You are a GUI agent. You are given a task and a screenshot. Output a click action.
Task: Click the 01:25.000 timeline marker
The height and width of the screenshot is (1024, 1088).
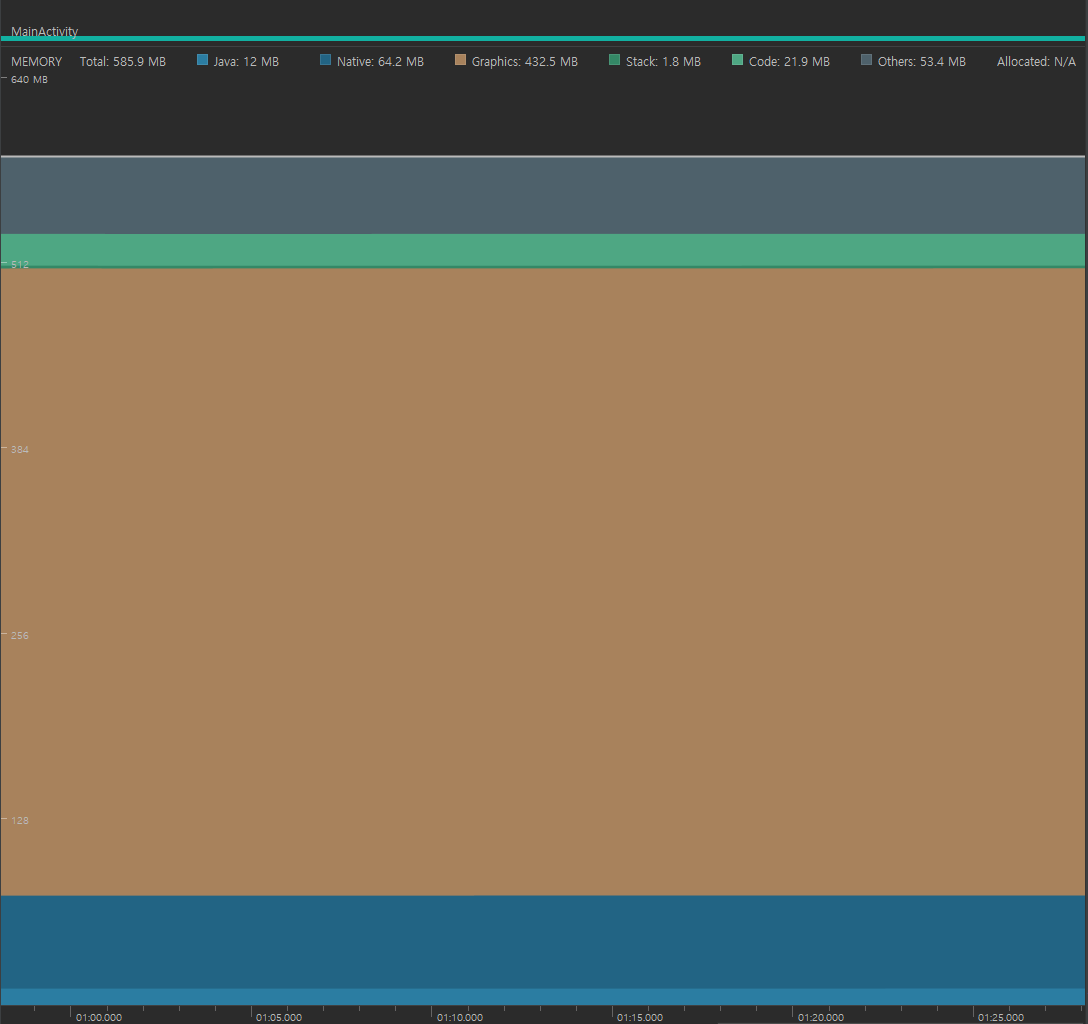pyautogui.click(x=1001, y=1017)
